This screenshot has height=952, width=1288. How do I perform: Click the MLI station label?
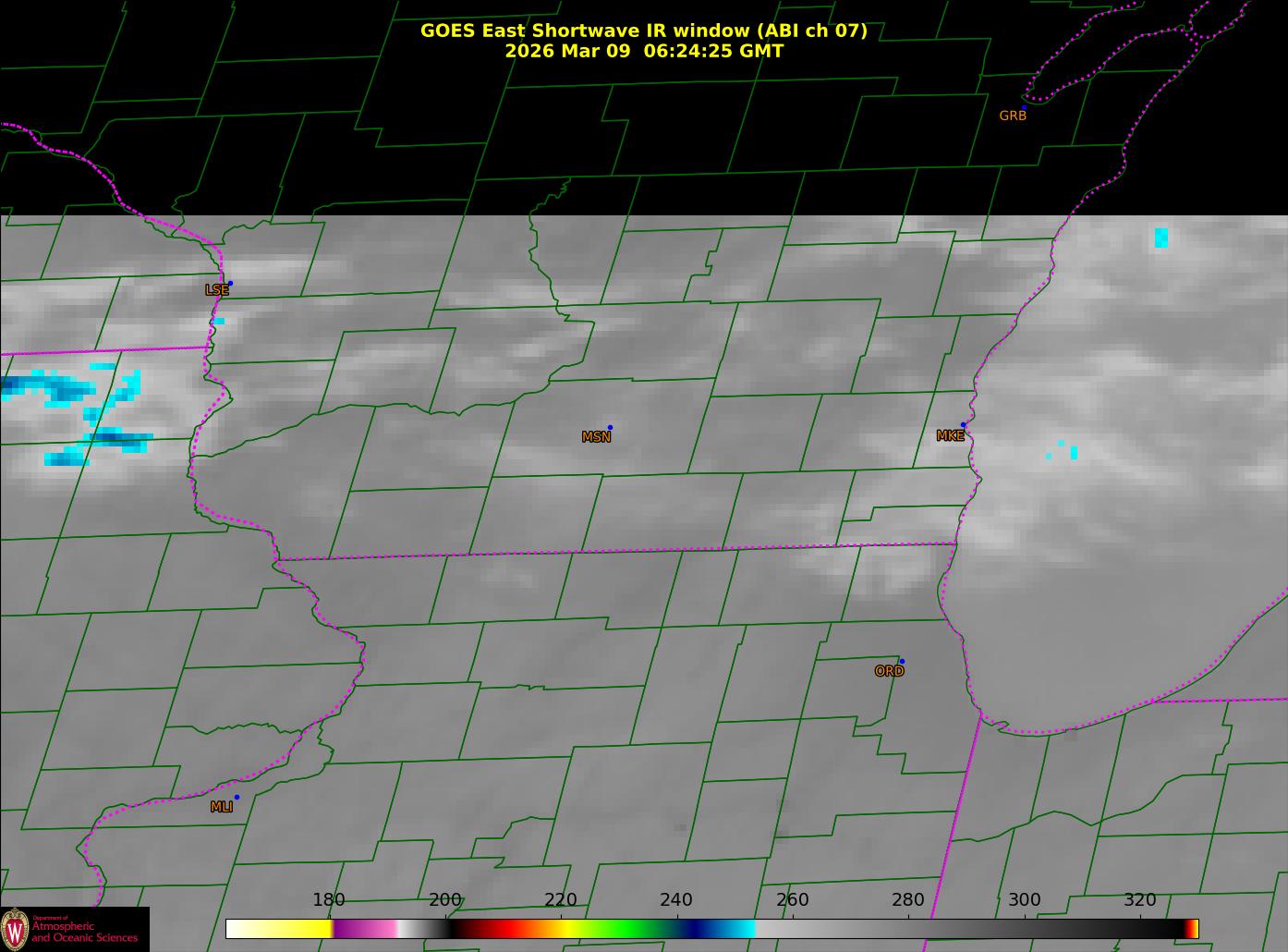click(x=222, y=807)
